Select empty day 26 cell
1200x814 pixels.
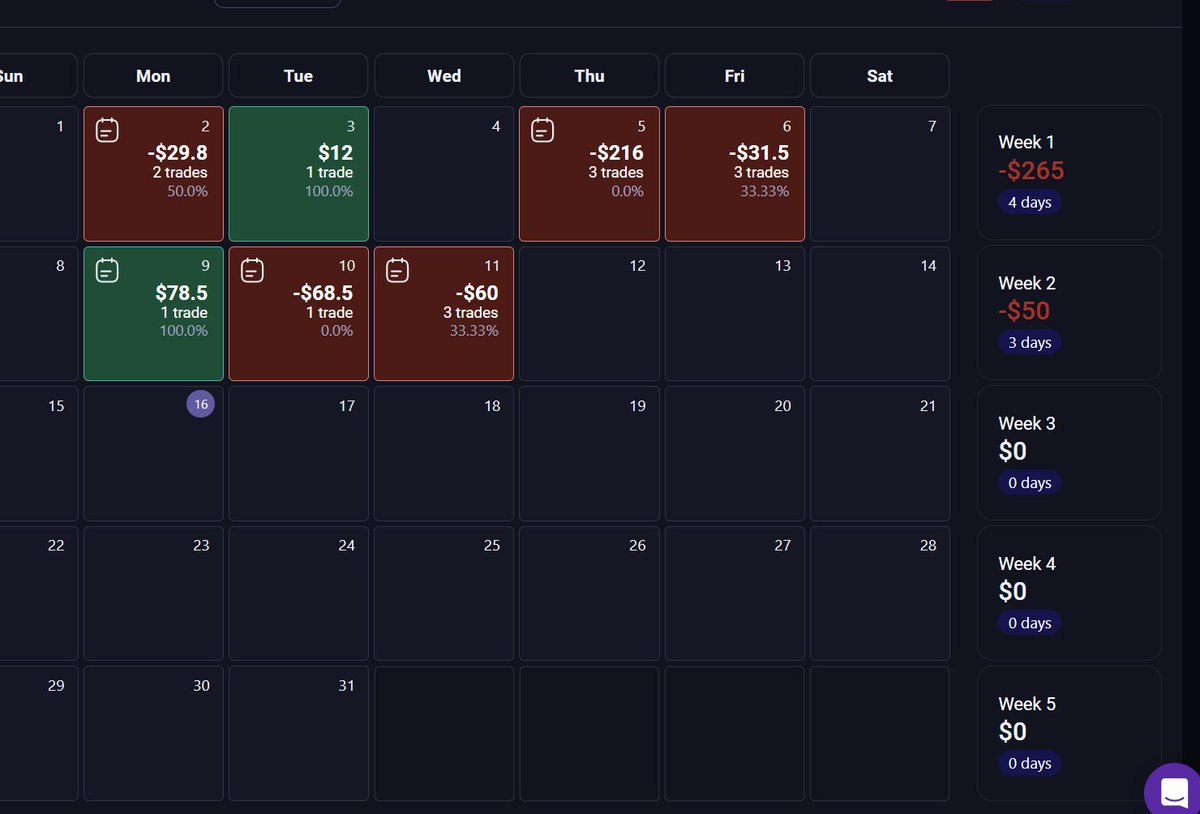(589, 594)
